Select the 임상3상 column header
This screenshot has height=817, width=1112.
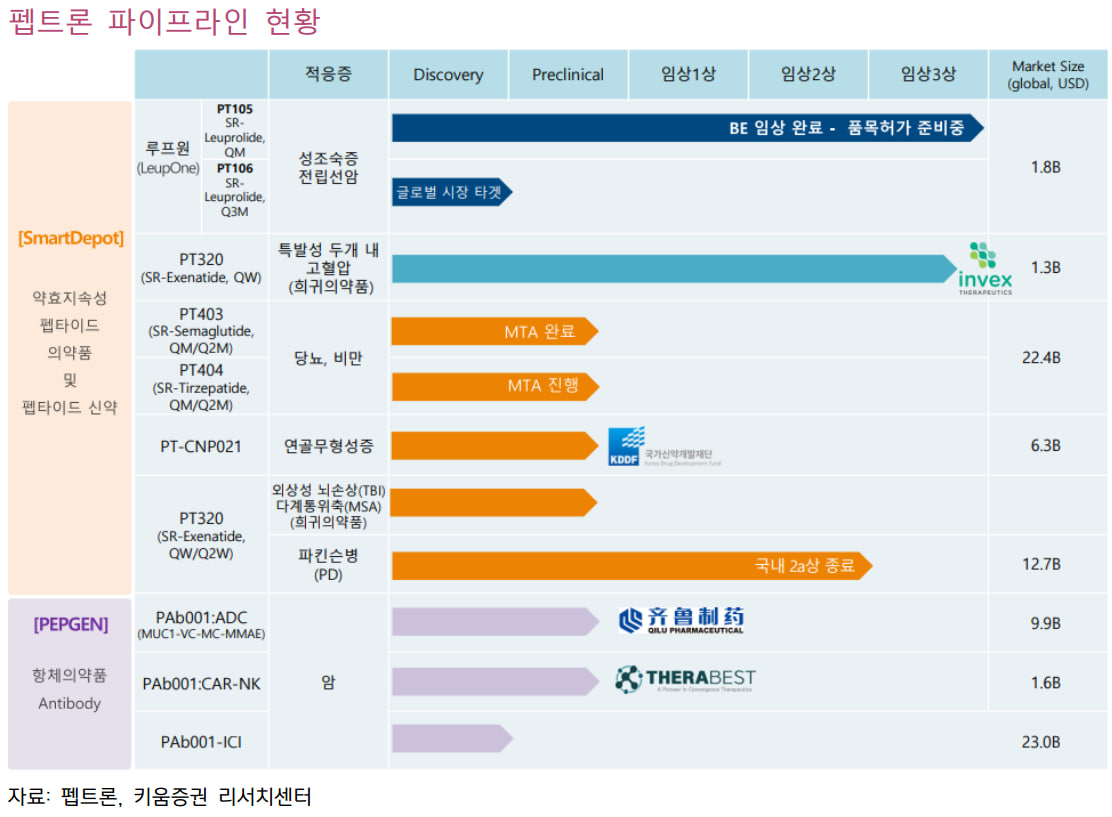click(x=928, y=75)
